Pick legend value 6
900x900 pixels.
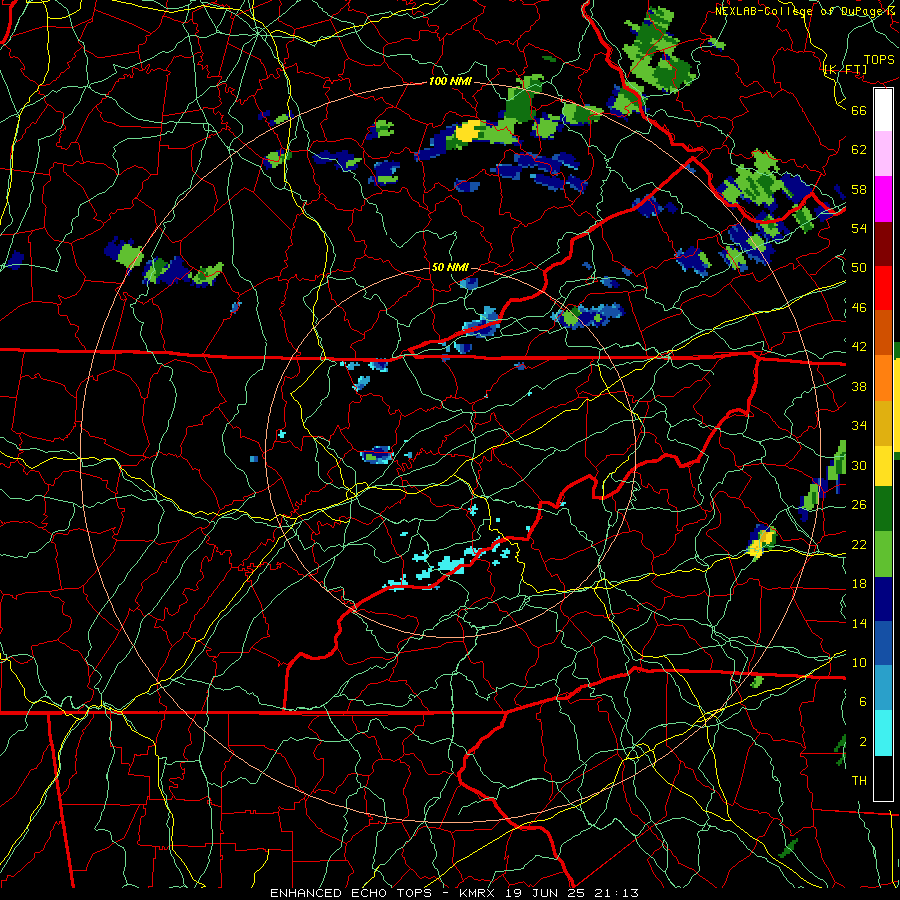point(862,701)
